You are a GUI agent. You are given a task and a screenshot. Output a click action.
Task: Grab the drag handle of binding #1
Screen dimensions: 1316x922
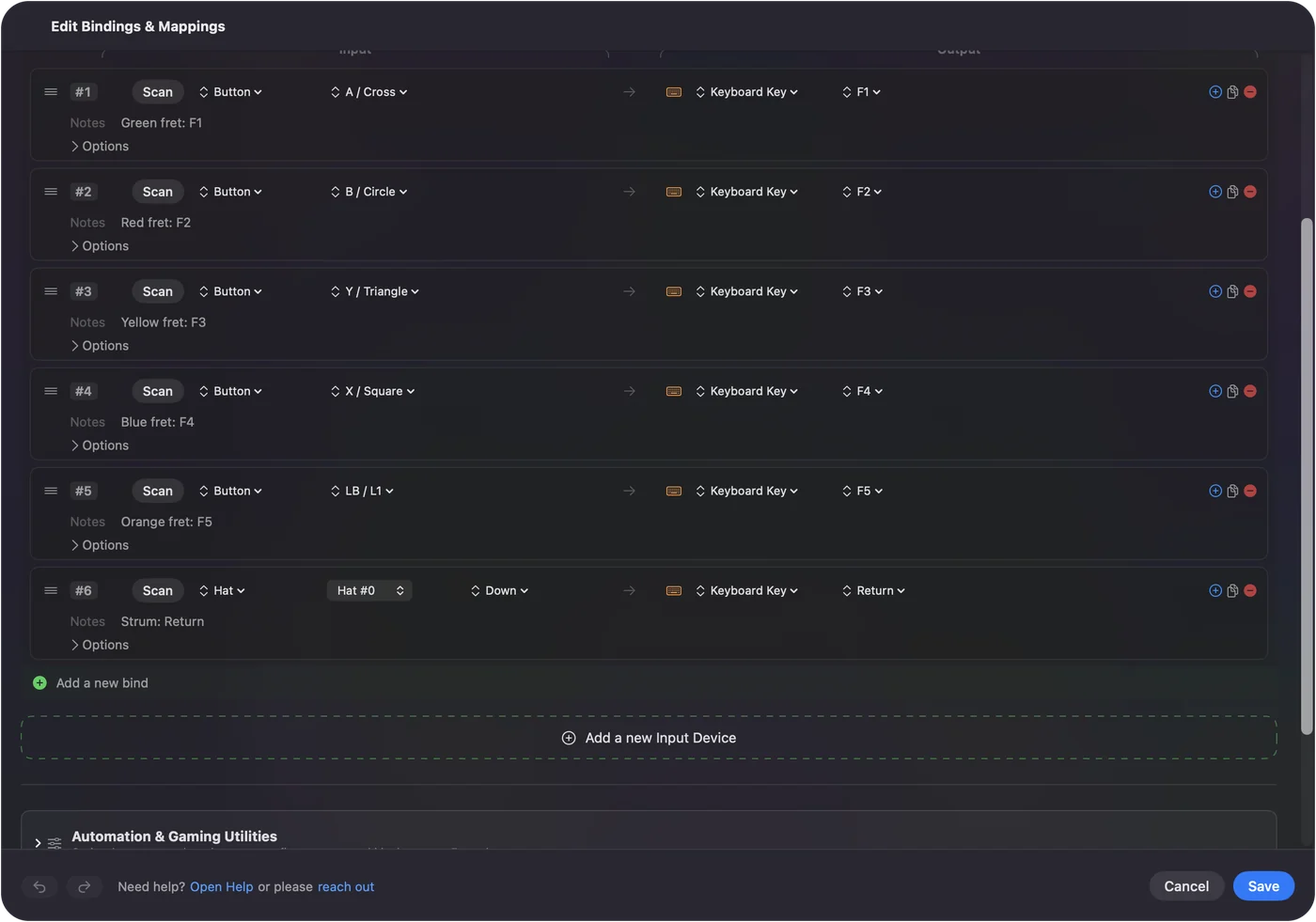coord(51,92)
